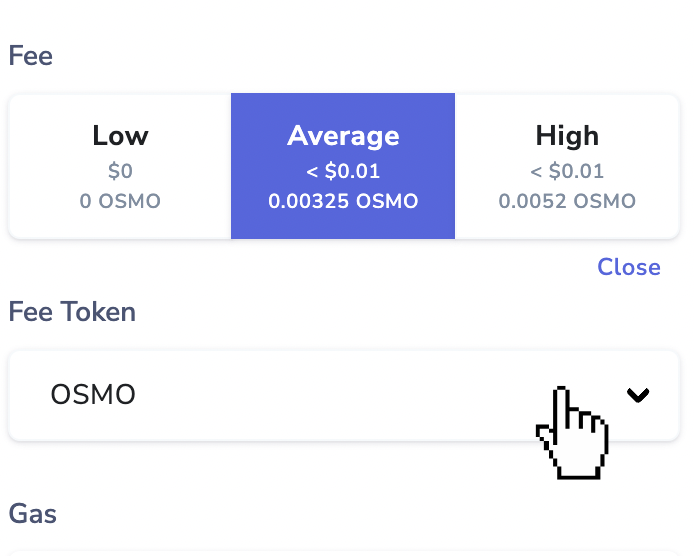The image size is (694, 556).
Task: Click the < $0.01 price under Average
Action: (x=343, y=171)
